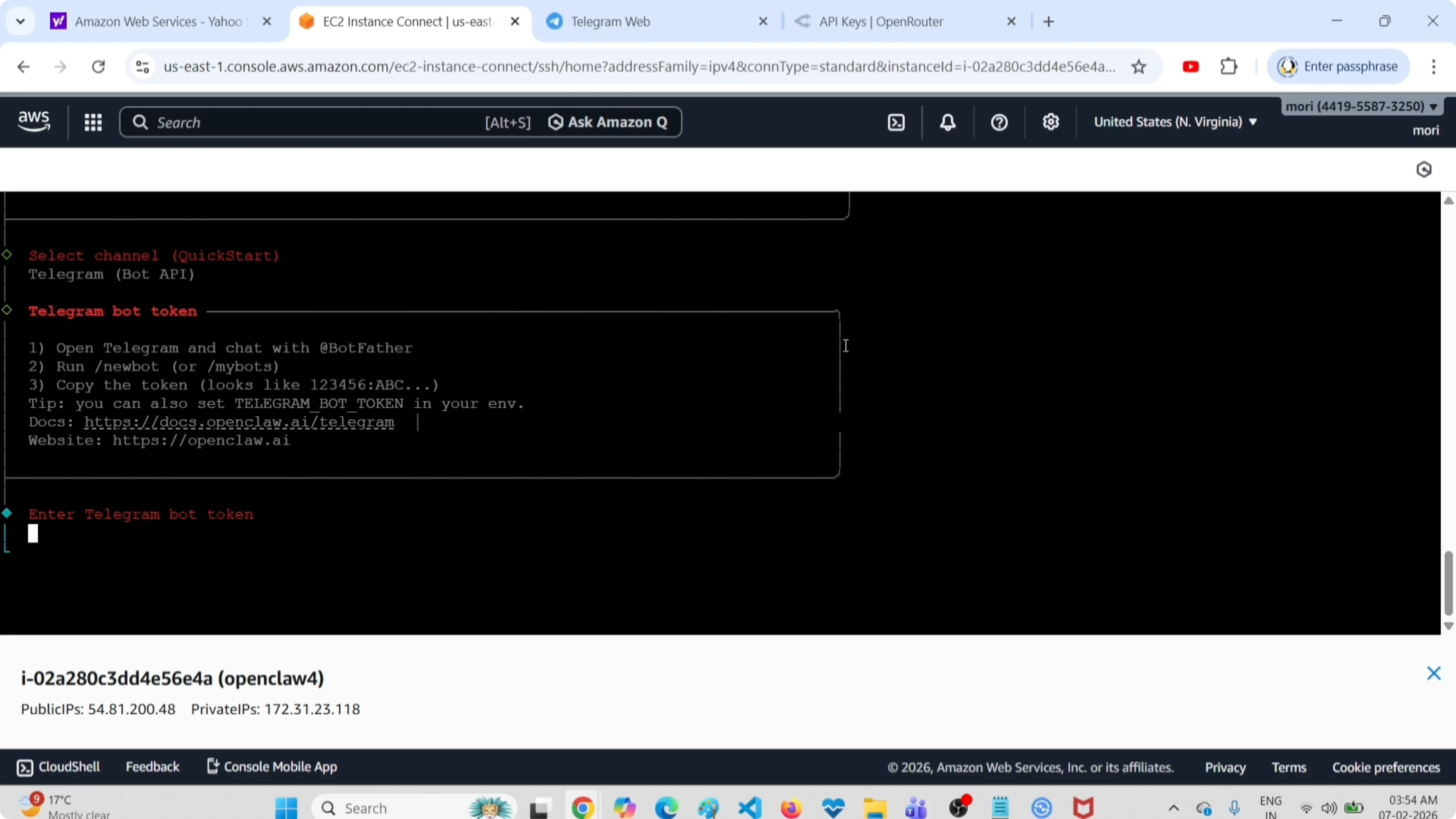Open AWS notifications bell

(x=947, y=122)
